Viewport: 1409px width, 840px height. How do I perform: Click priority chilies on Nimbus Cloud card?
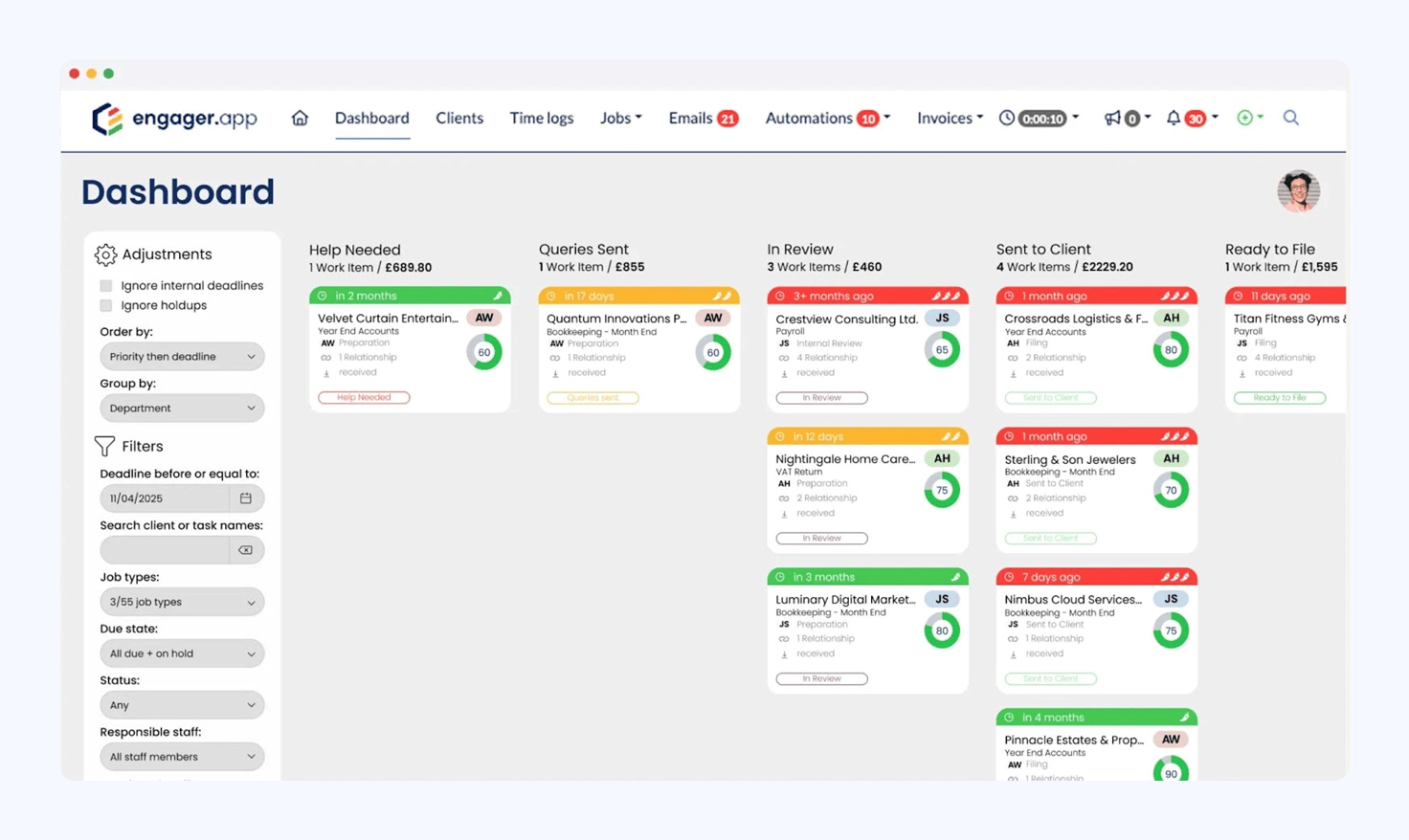tap(1174, 577)
